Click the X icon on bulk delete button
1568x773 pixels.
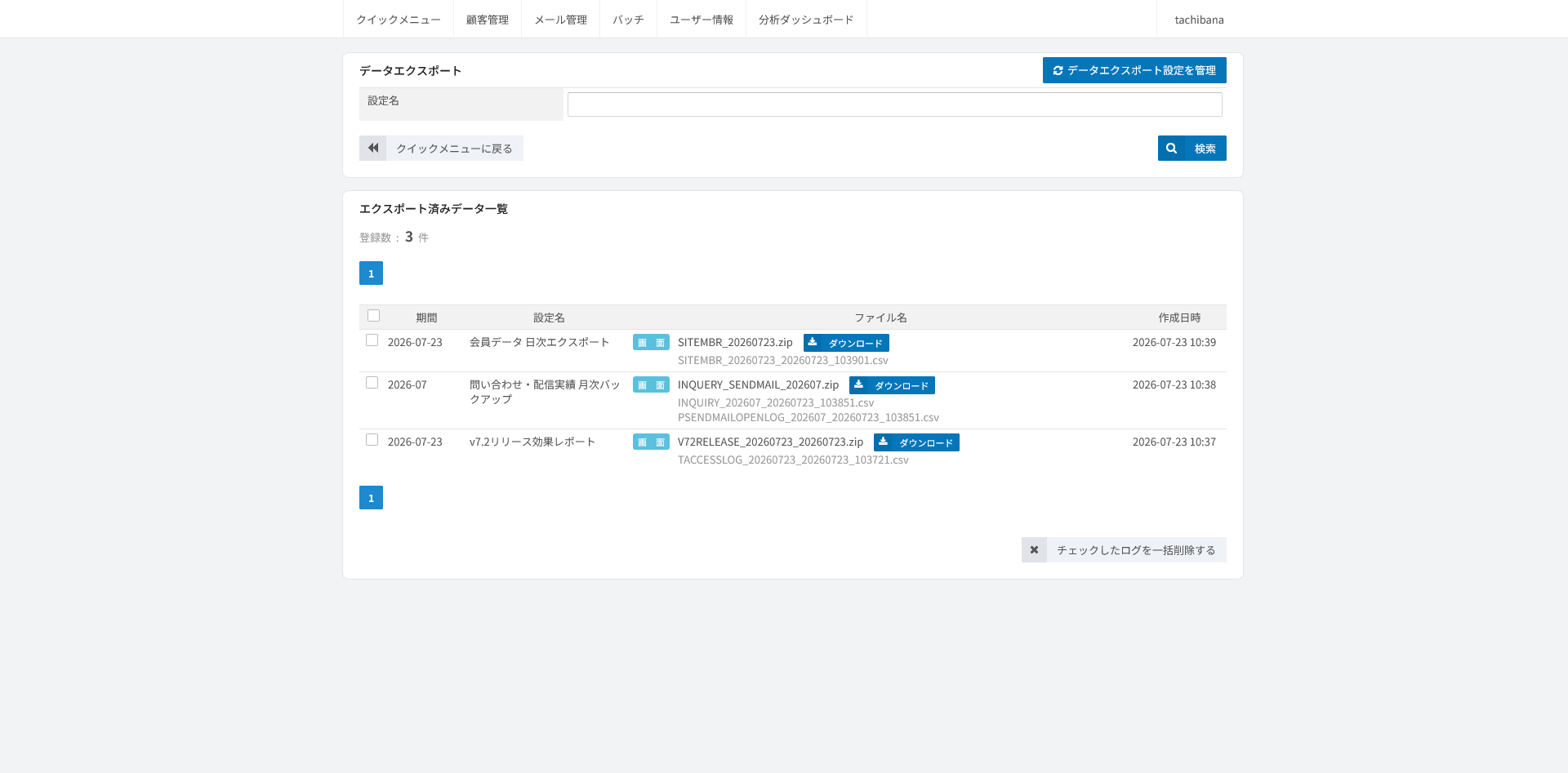click(x=1034, y=549)
